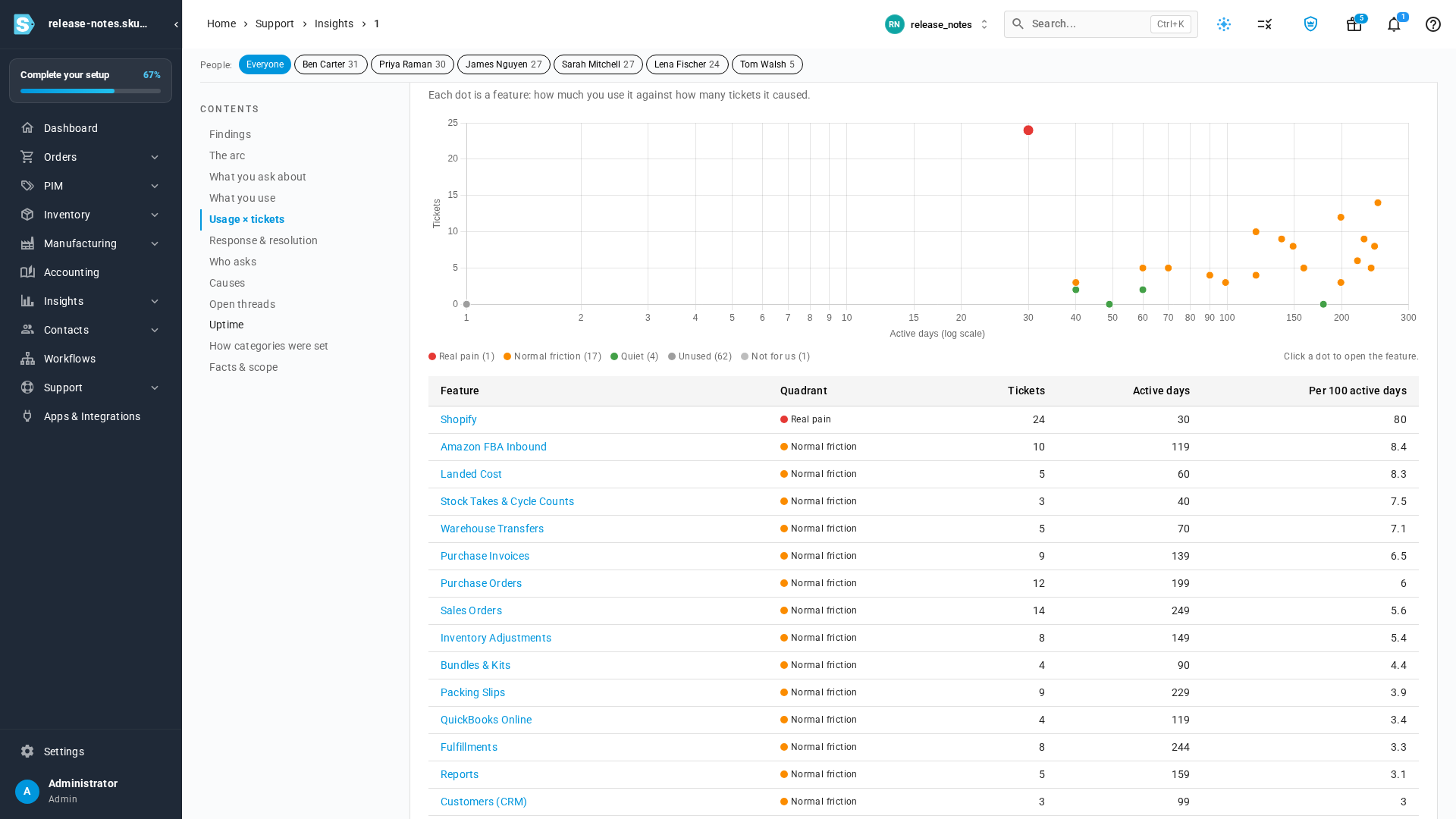Jump to Open threads section
This screenshot has width=1456, height=819.
coord(242,304)
